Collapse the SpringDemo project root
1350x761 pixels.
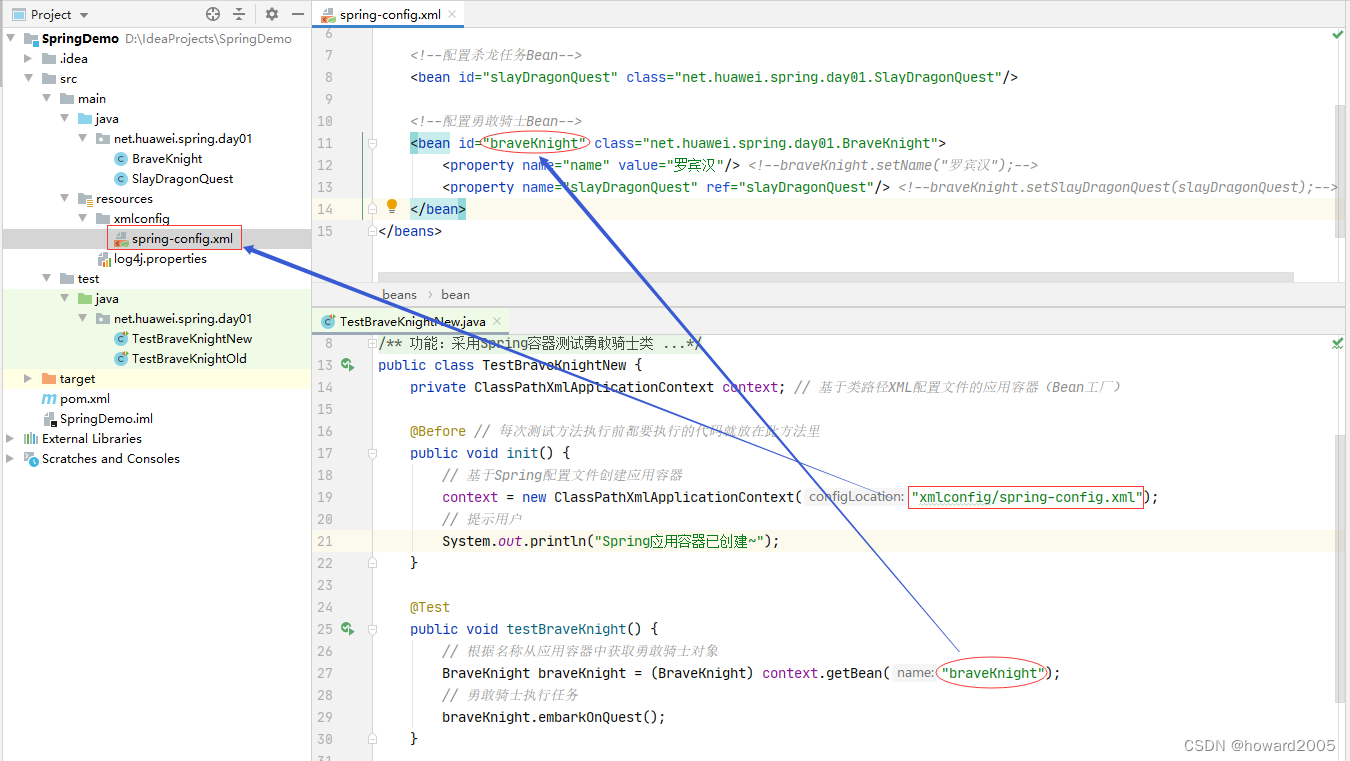(11, 38)
